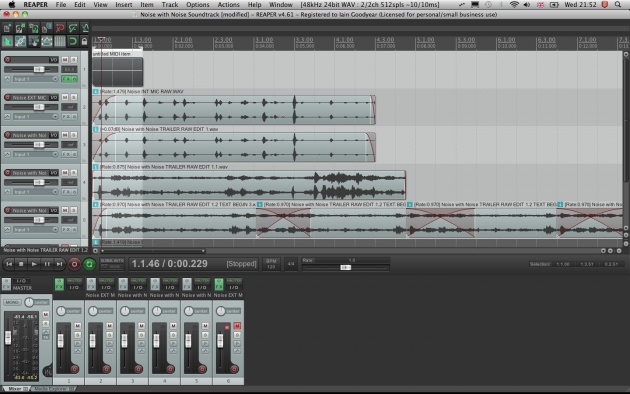Click Go to start transport button

(x=9, y=264)
